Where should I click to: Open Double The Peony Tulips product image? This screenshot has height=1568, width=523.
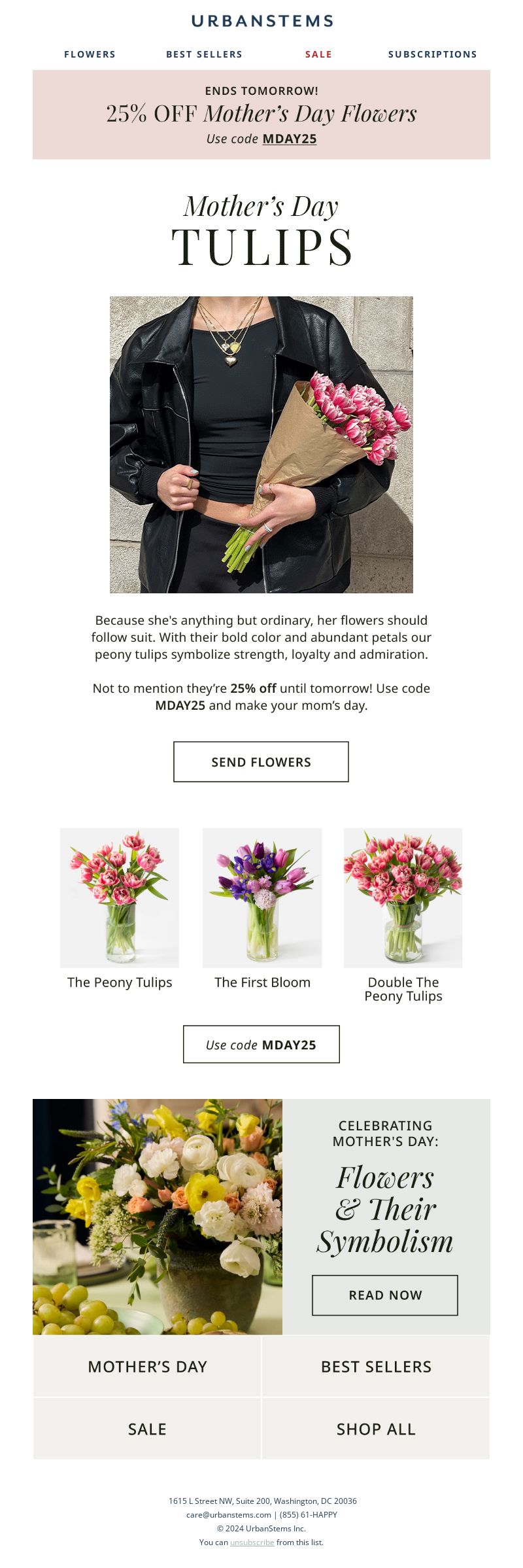[403, 897]
